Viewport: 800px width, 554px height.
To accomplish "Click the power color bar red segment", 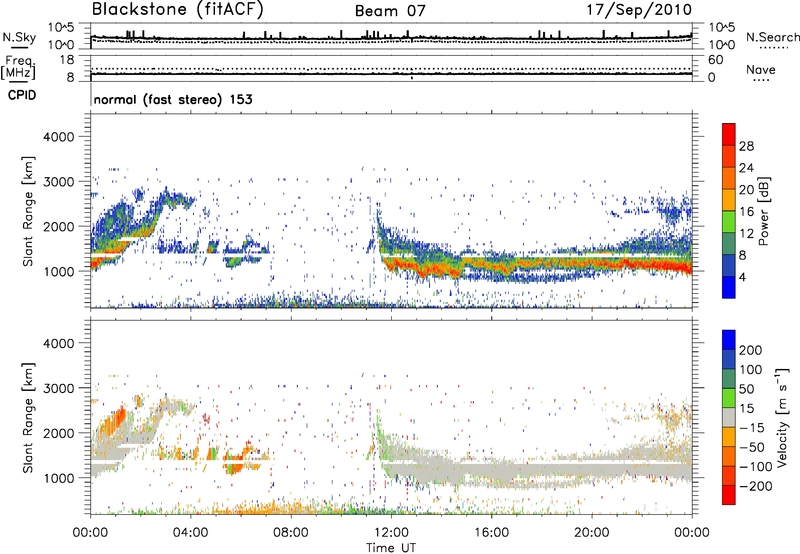I will pos(729,134).
